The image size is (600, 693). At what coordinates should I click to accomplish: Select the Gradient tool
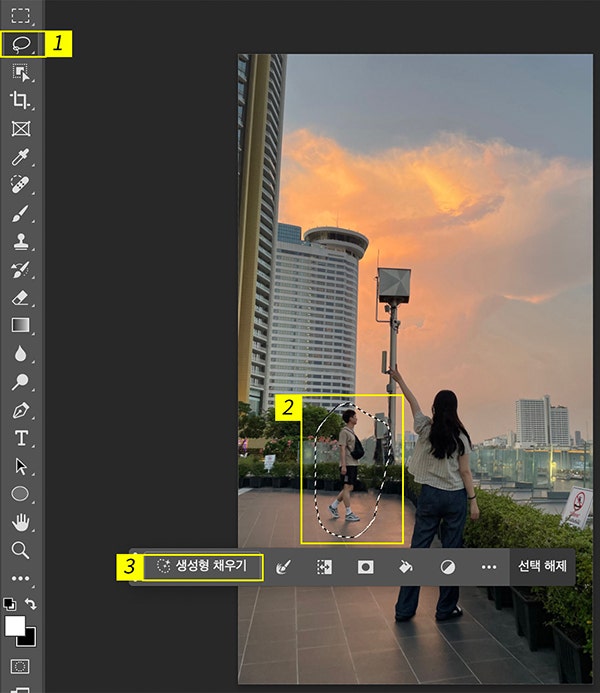[x=20, y=325]
